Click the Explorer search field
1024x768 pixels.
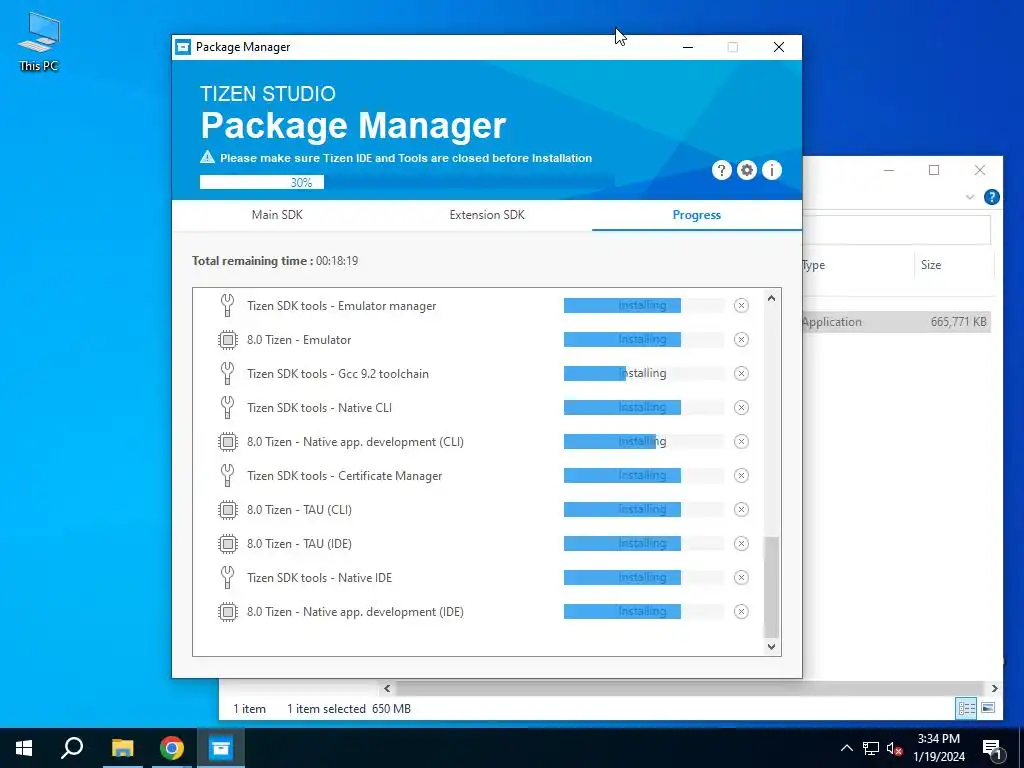click(x=896, y=230)
